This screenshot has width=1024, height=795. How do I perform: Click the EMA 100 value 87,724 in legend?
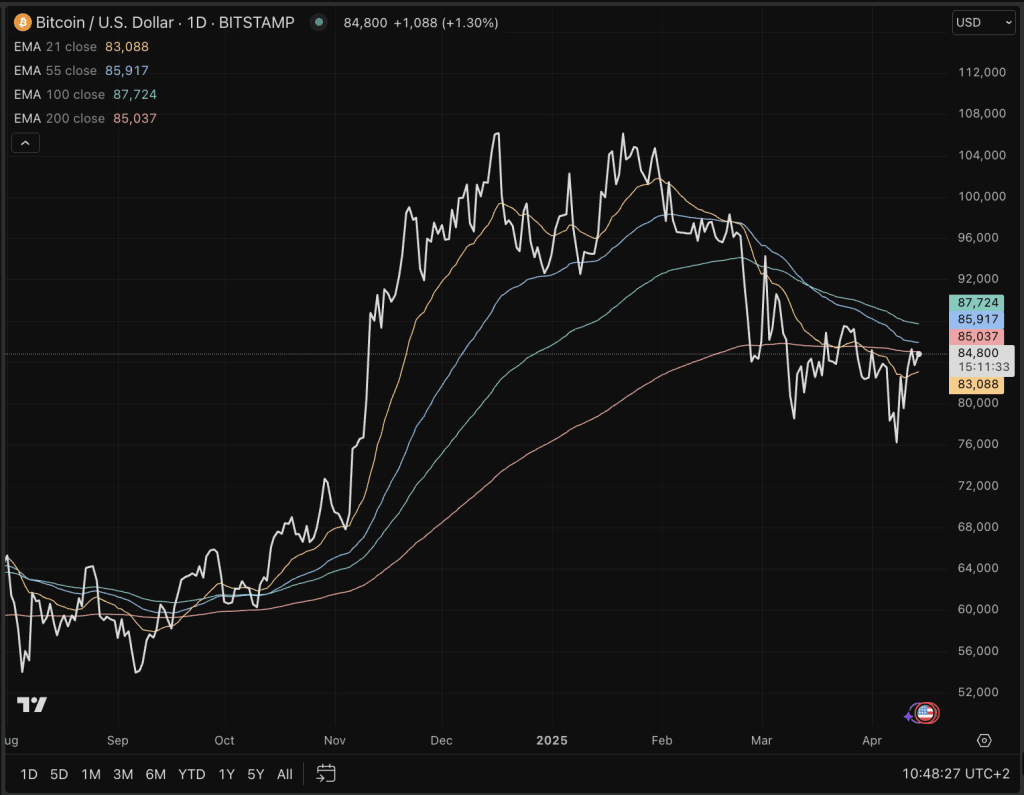click(135, 95)
